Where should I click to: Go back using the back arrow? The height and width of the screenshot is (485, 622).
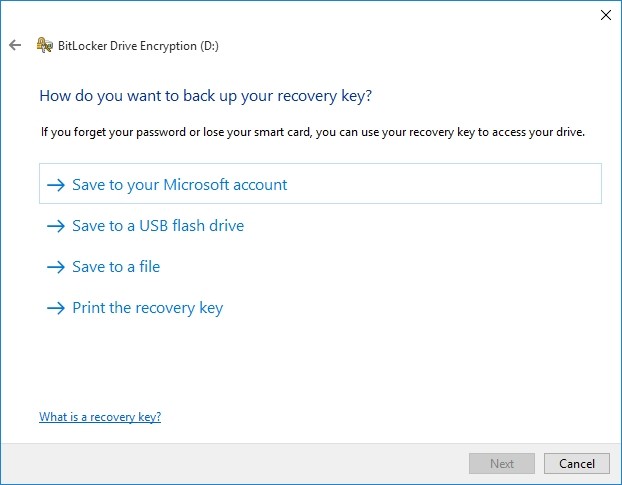click(15, 45)
